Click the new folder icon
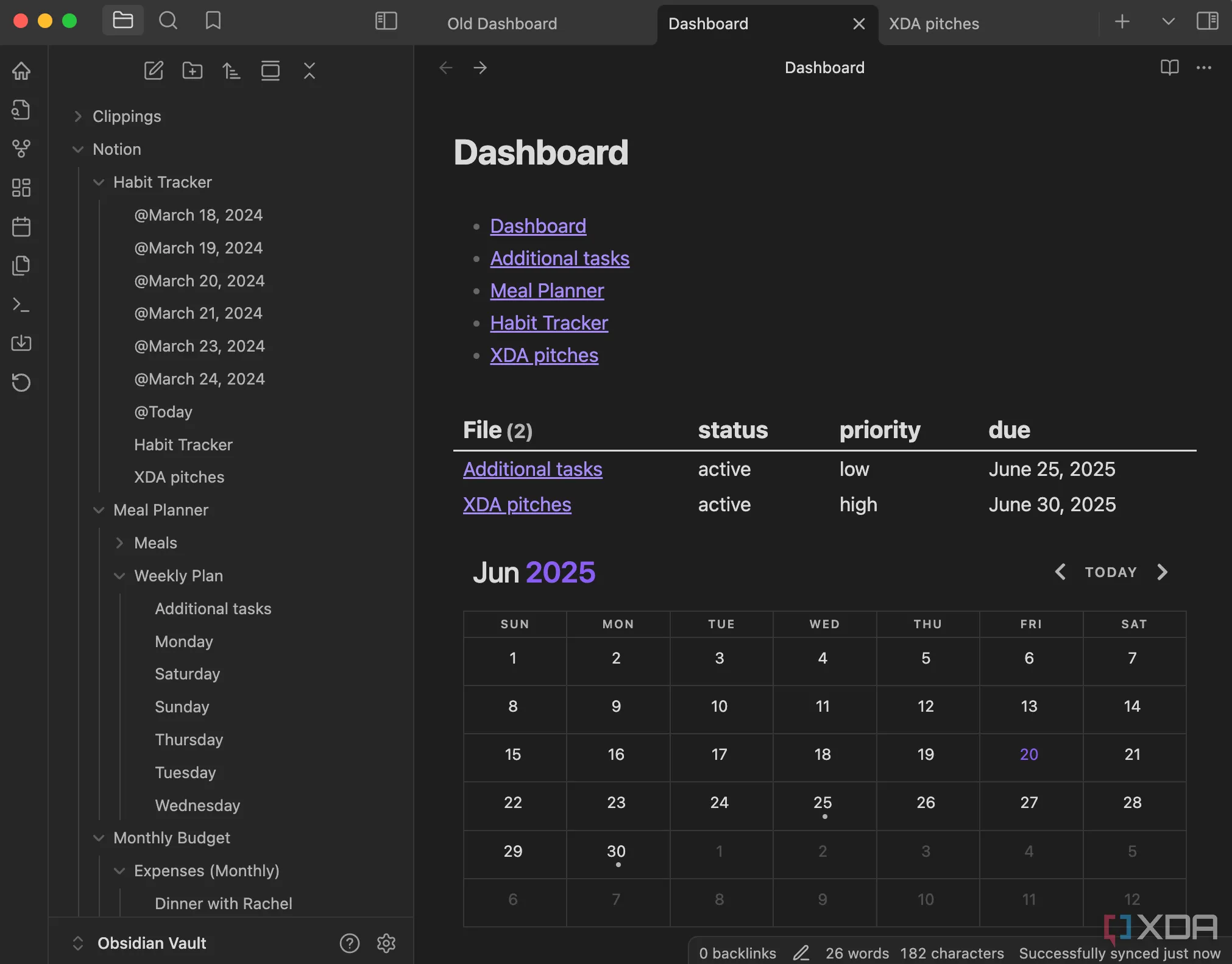1232x964 pixels. tap(193, 71)
